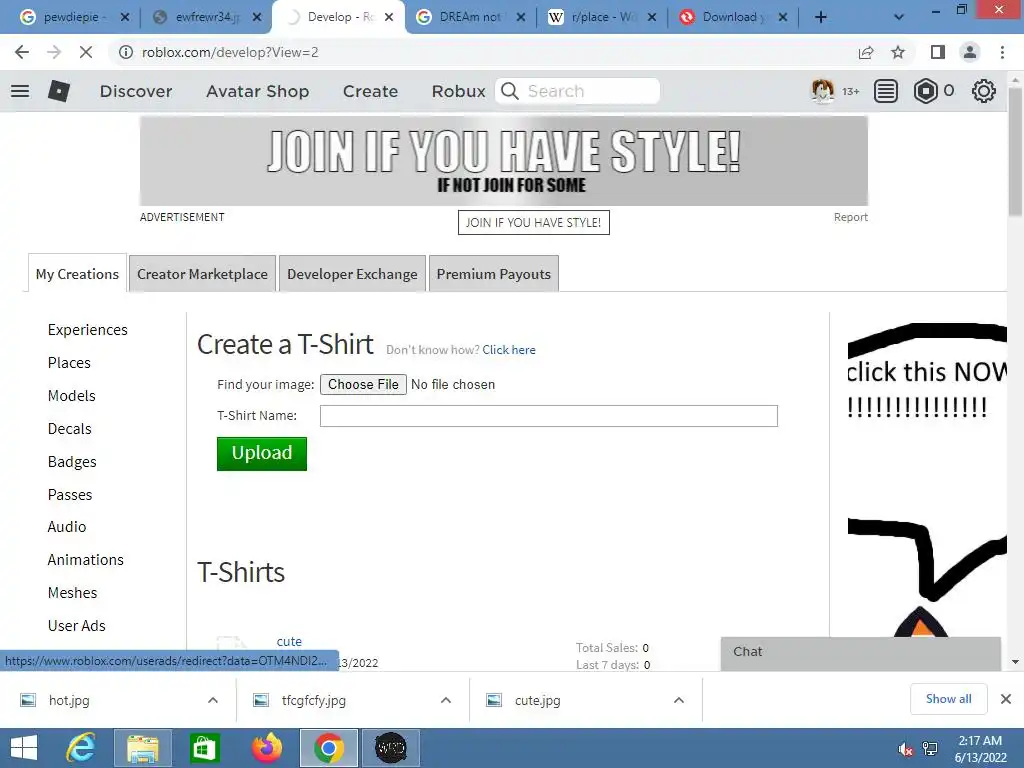Click the 'Click here' help link
Screen dimensions: 1024x768
point(509,349)
